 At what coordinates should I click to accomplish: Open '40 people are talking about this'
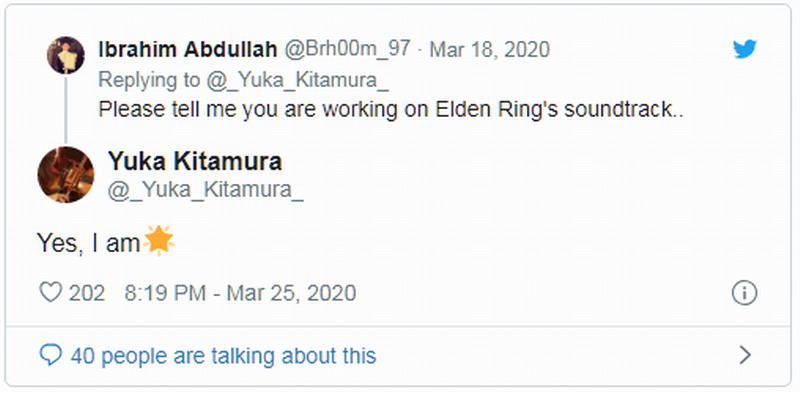tap(223, 355)
